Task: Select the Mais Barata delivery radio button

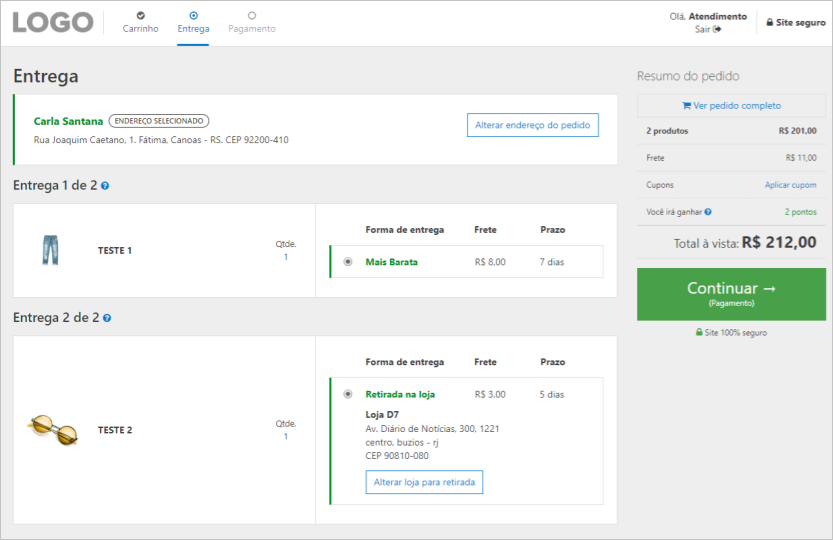Action: coord(347,261)
